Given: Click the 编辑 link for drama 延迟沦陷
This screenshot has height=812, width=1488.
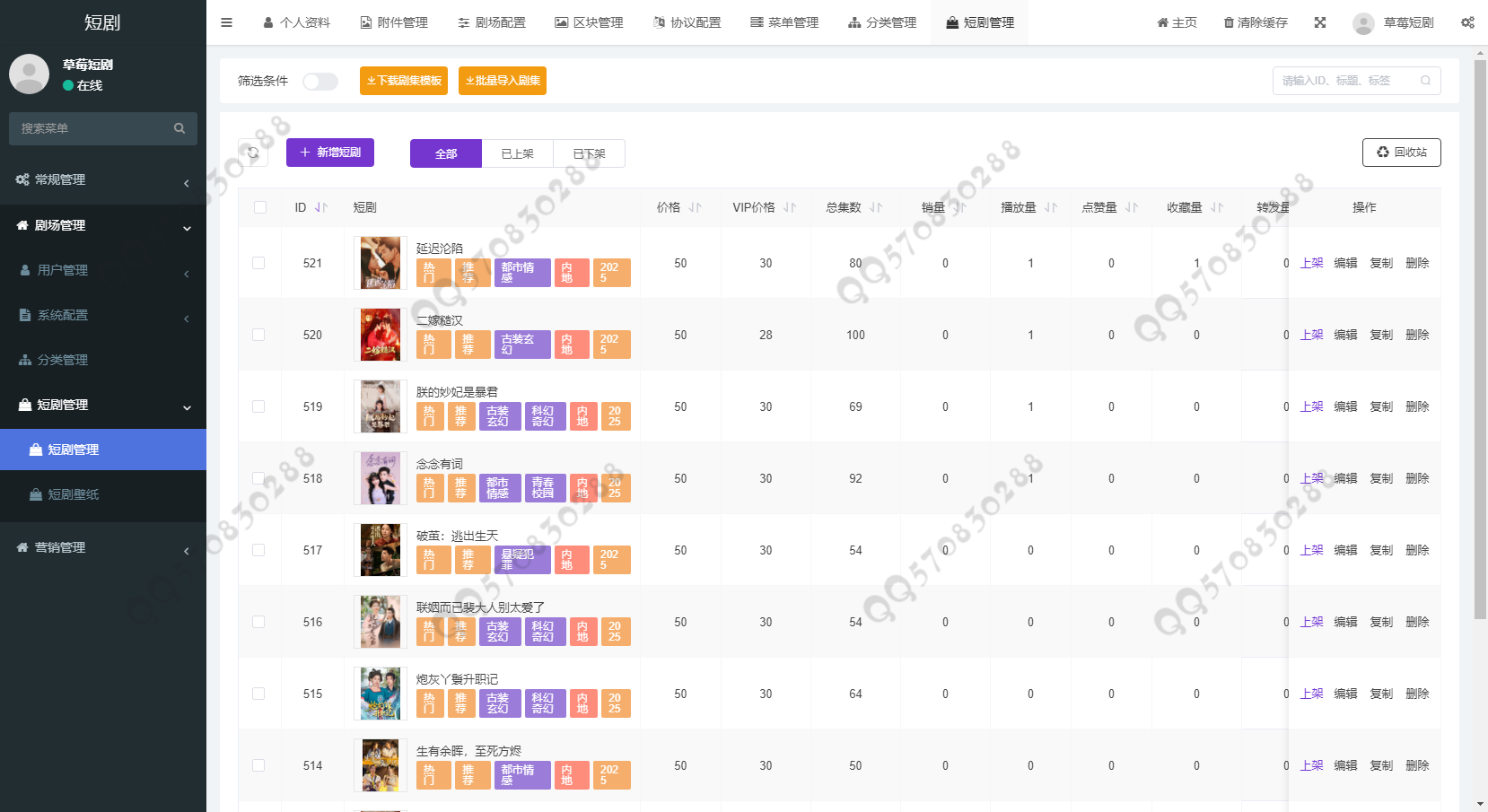Looking at the screenshot, I should click(1345, 263).
